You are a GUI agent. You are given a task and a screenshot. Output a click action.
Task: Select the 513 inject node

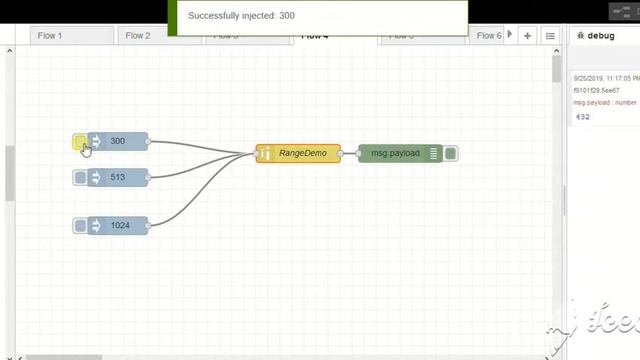tap(118, 178)
